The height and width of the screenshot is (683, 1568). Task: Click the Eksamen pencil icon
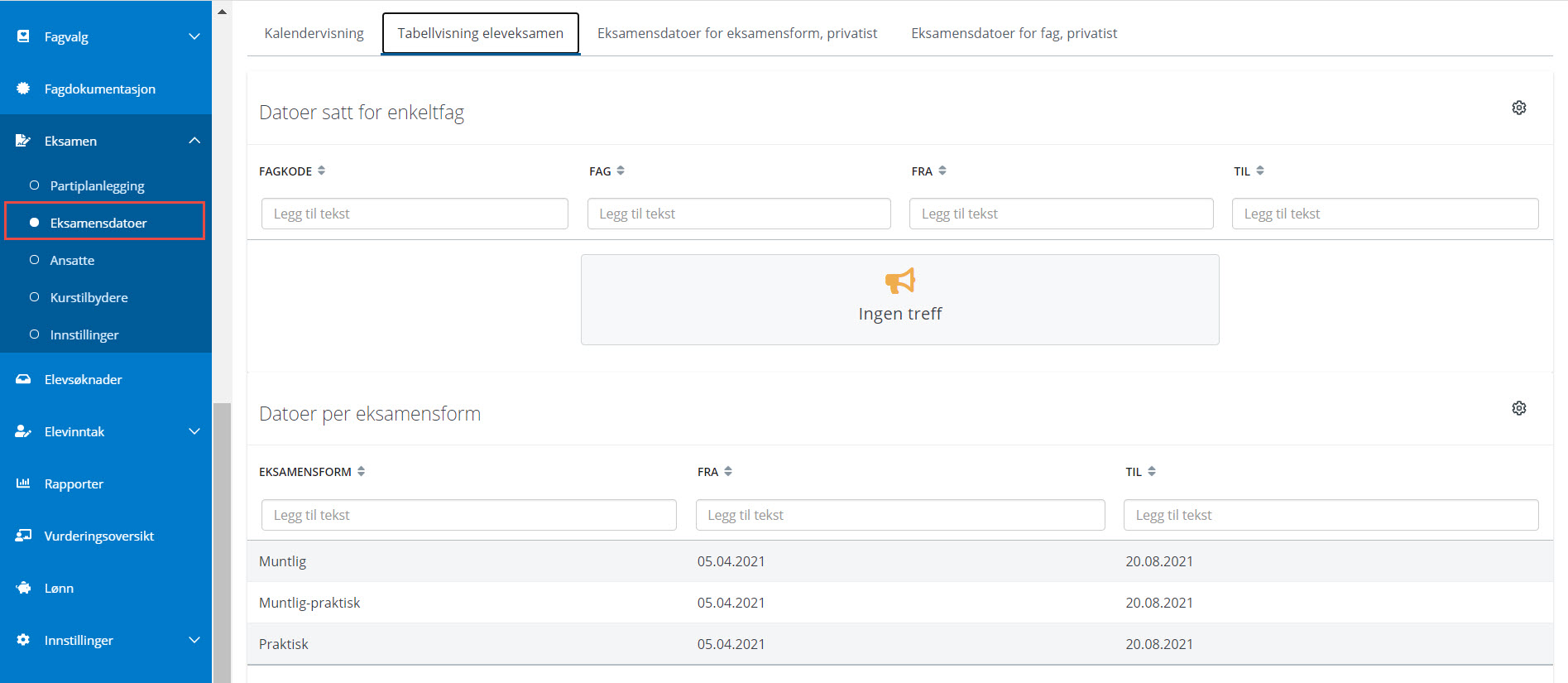[x=23, y=141]
